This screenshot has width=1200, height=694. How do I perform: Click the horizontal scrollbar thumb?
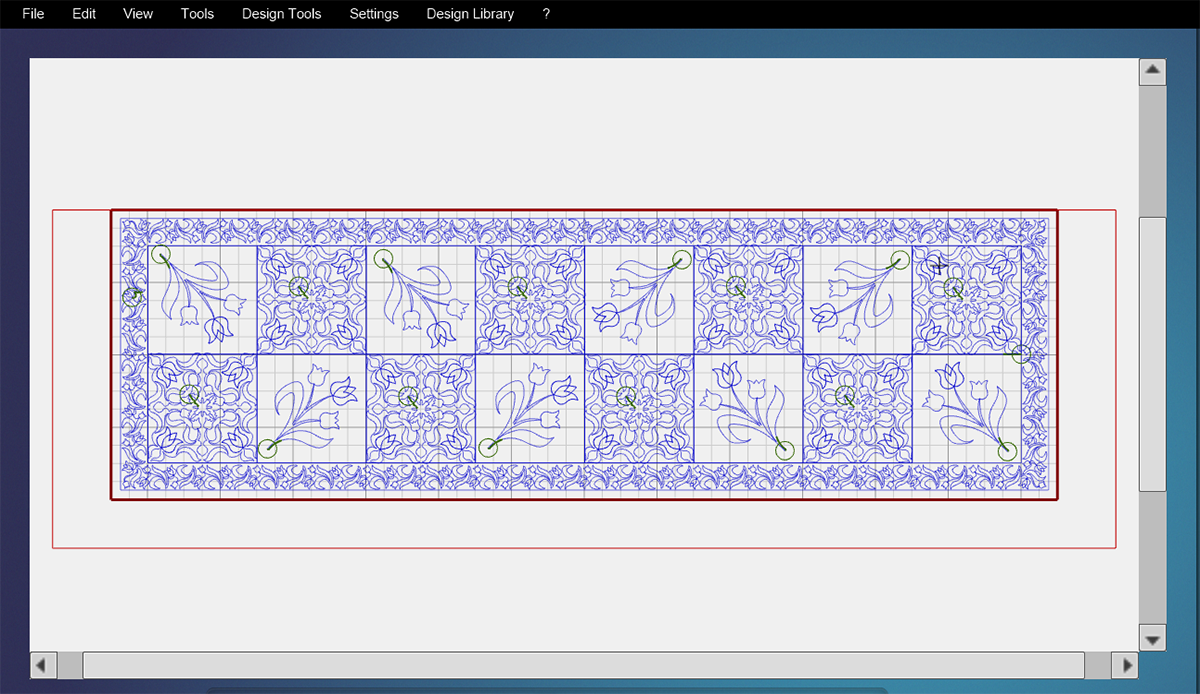(584, 664)
